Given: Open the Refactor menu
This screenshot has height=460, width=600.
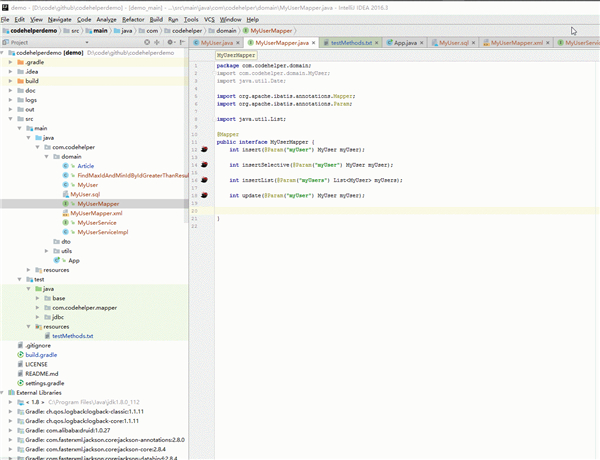Looking at the screenshot, I should point(132,19).
